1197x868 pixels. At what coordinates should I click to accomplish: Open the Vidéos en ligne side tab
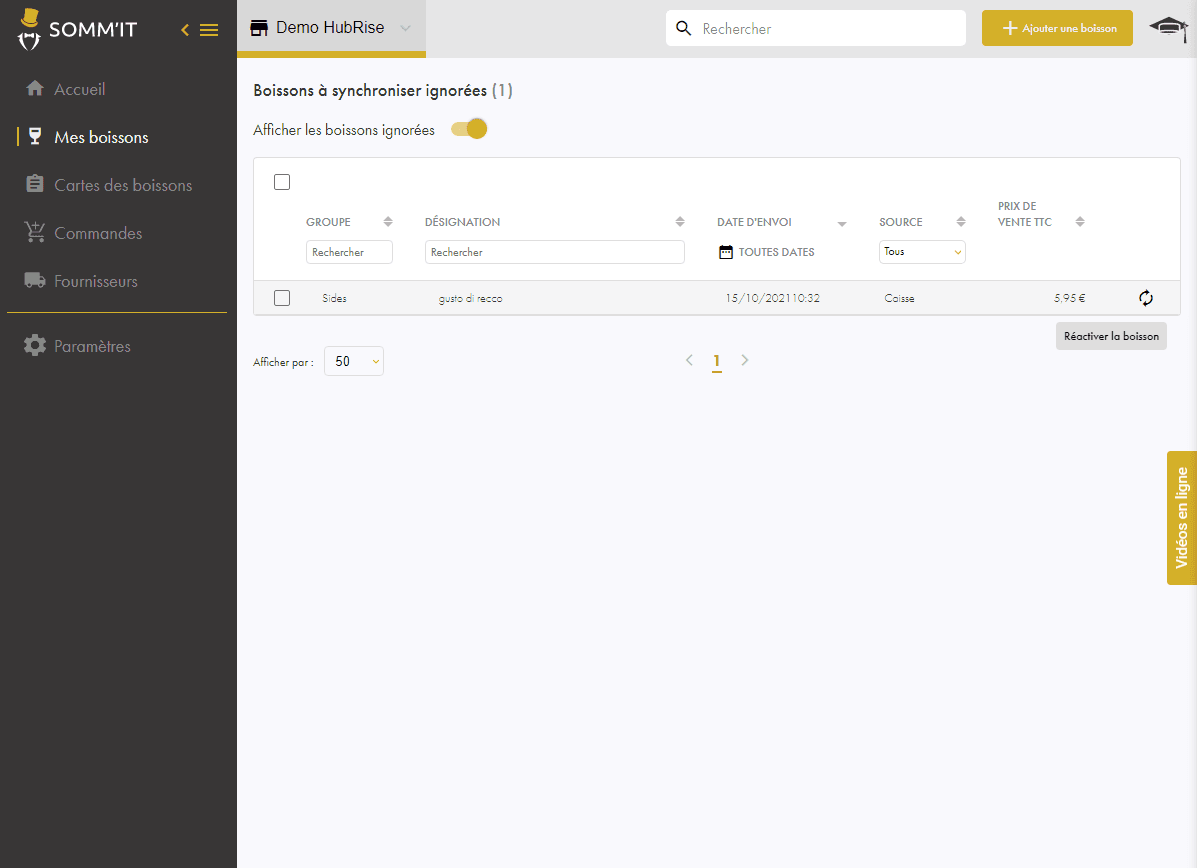pos(1181,517)
